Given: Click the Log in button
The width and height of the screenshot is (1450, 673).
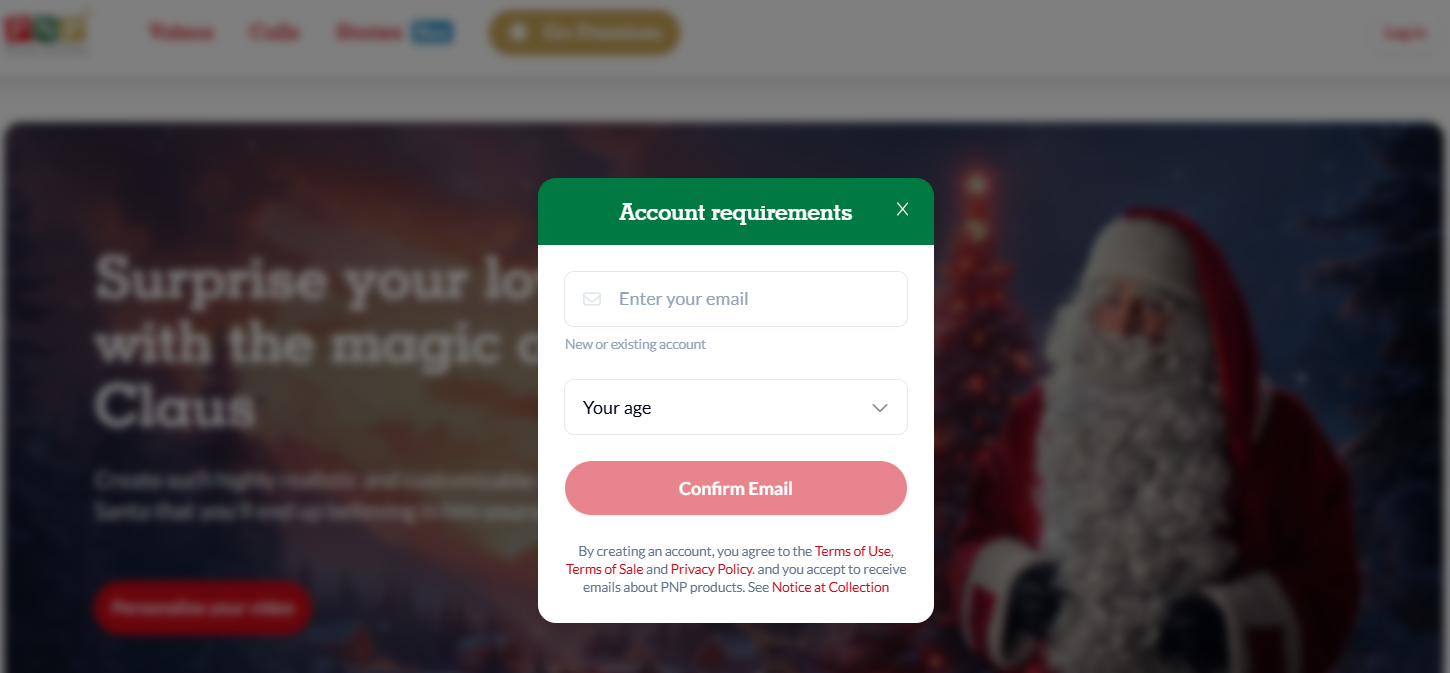Looking at the screenshot, I should click(x=1404, y=33).
